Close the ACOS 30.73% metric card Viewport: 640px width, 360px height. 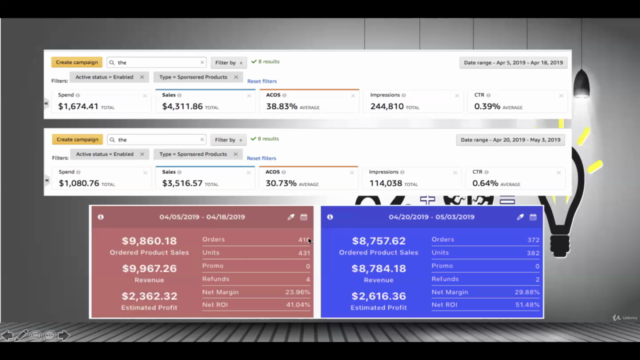coord(352,173)
